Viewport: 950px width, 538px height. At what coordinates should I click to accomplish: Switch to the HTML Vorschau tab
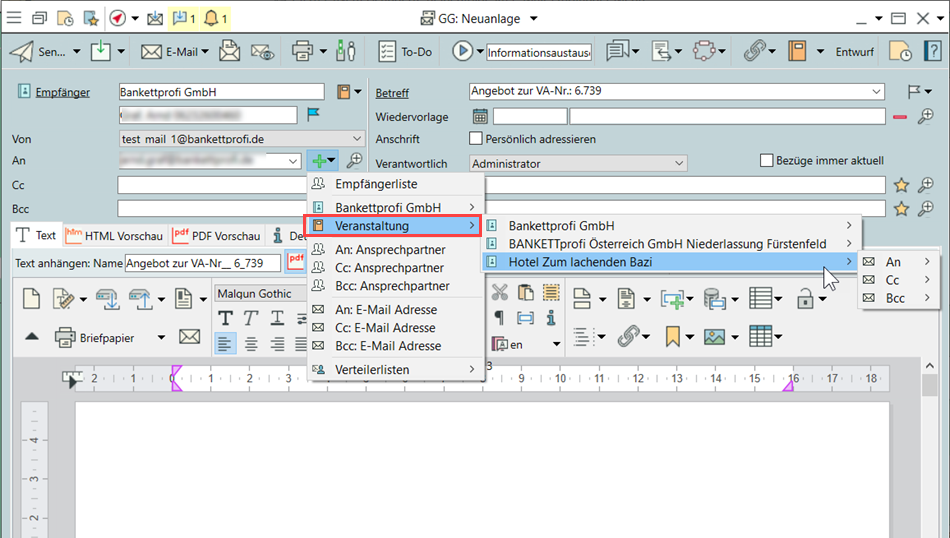tap(113, 236)
